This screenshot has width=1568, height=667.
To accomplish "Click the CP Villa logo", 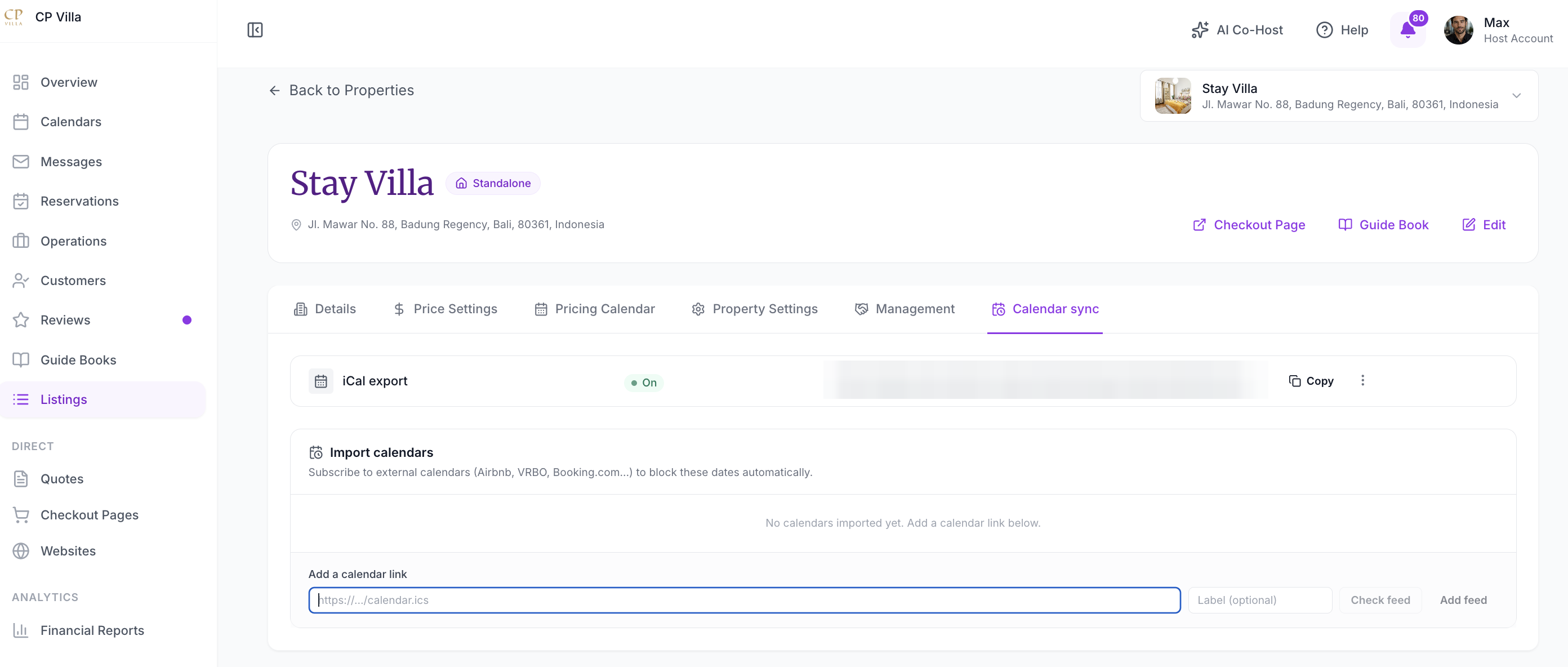I will point(14,17).
